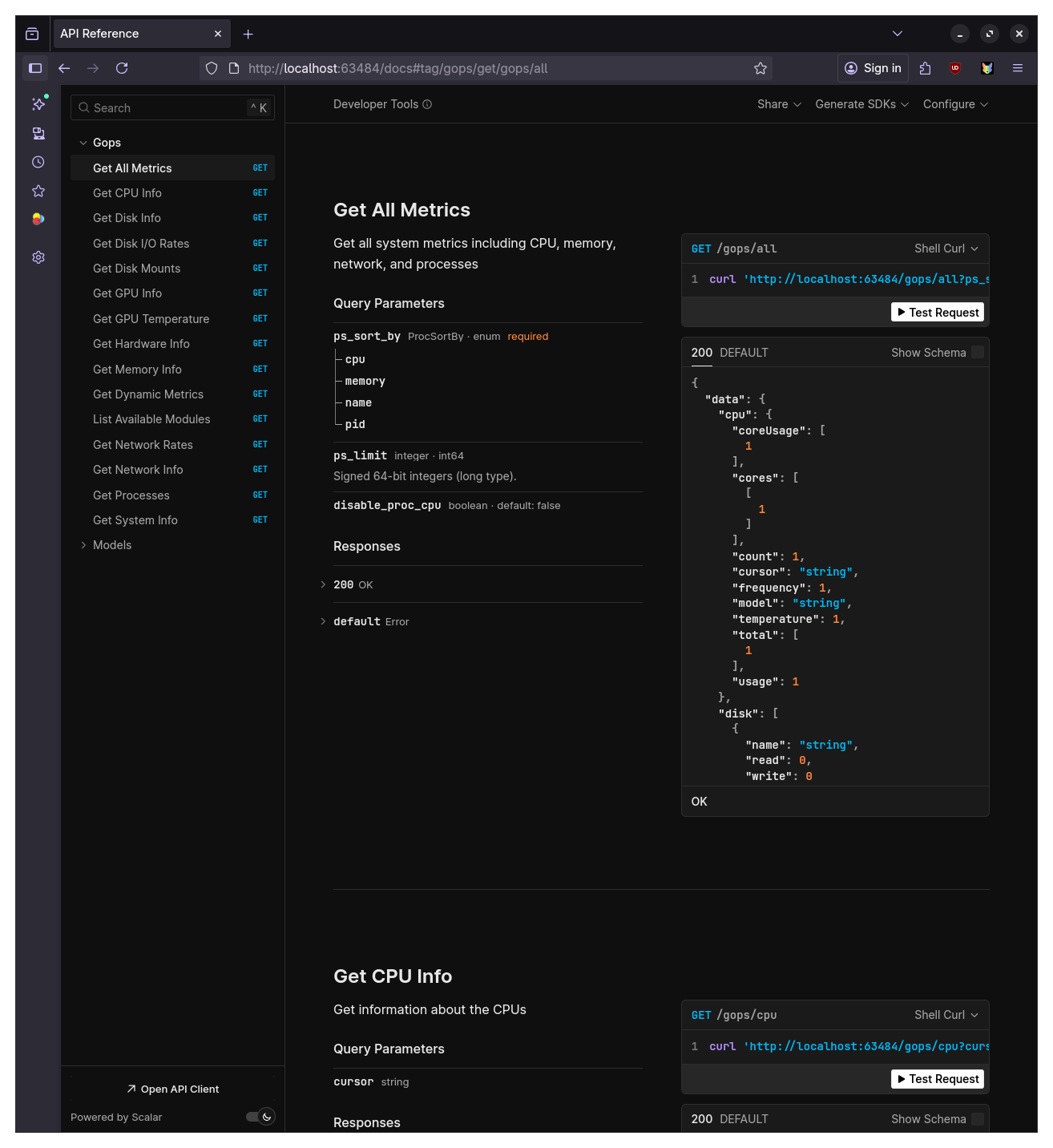Click Test Request for /gops/all

[x=937, y=312]
